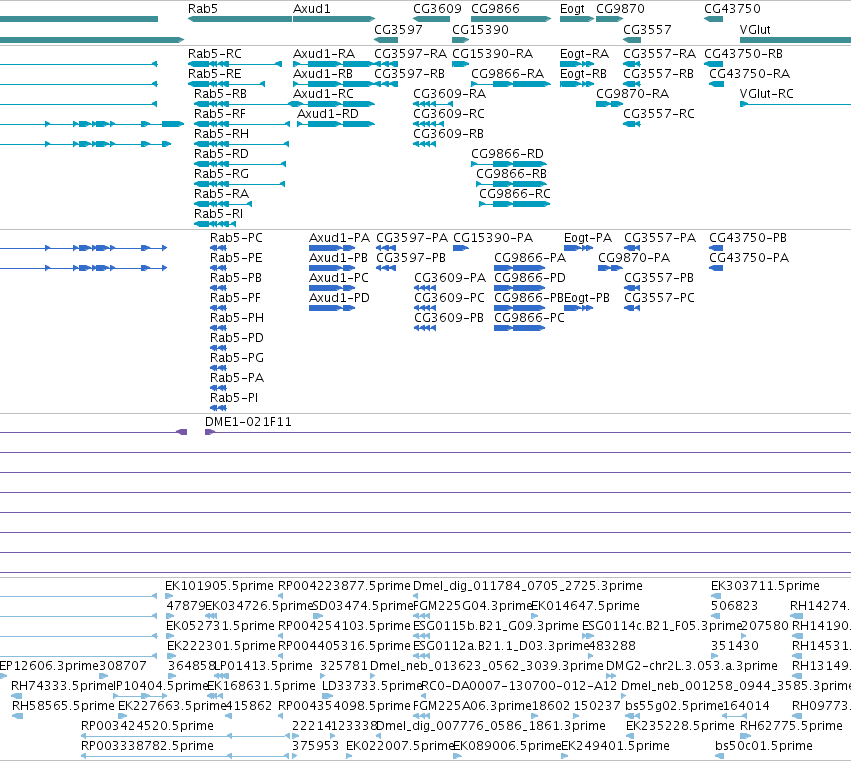
Task: Select transcript Rab5-RG
Action: pos(221,174)
